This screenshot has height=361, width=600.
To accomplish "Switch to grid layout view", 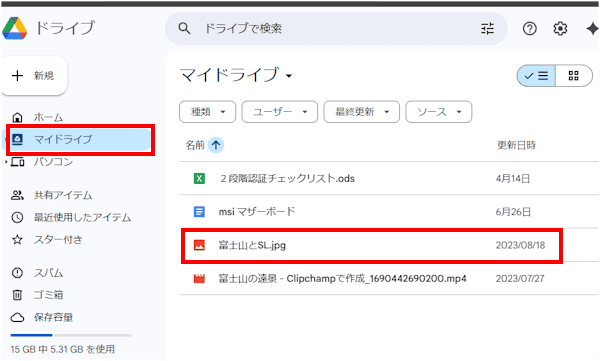I will (x=574, y=76).
